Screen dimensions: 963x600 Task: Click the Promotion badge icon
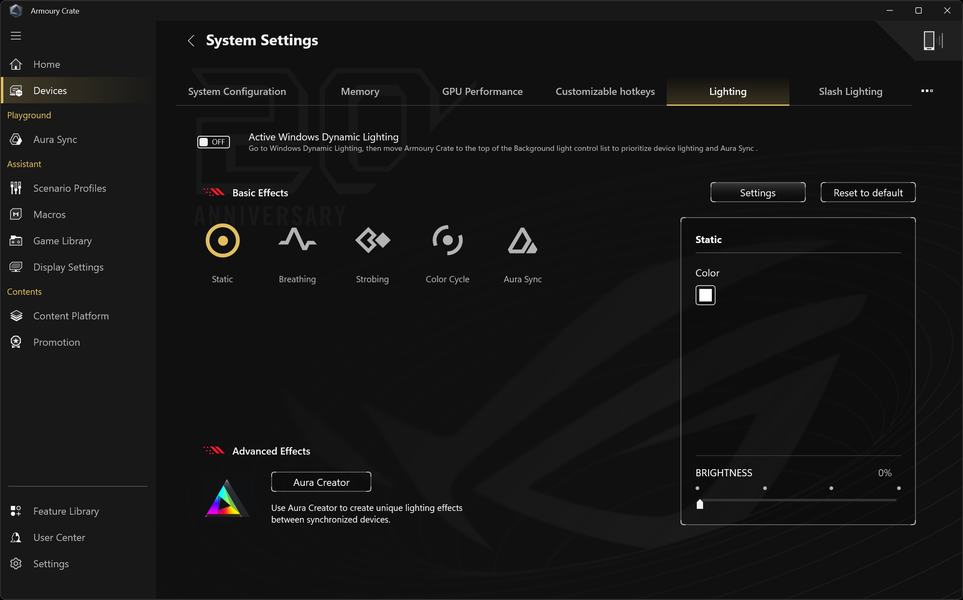(16, 342)
